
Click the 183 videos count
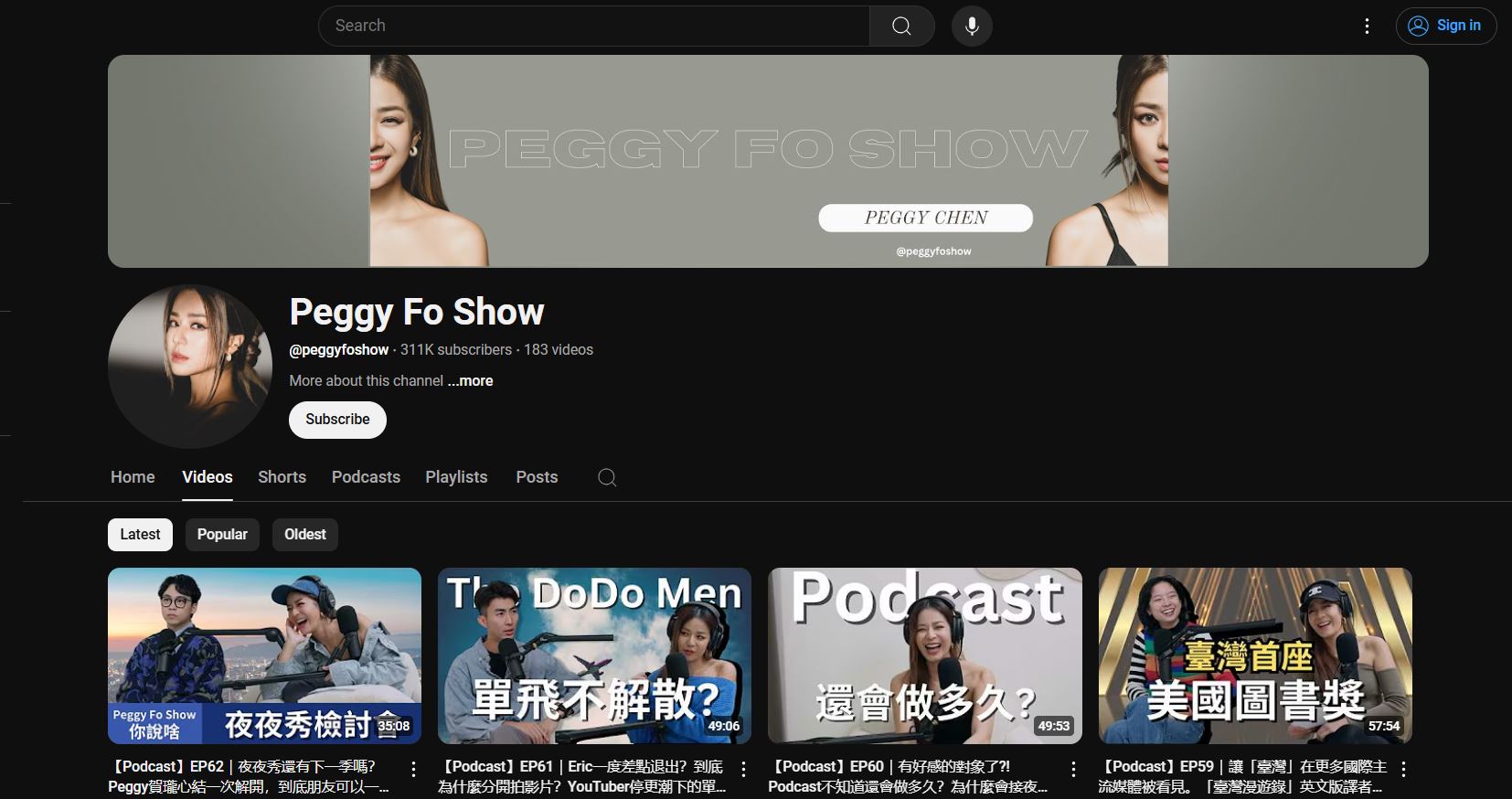tap(559, 349)
